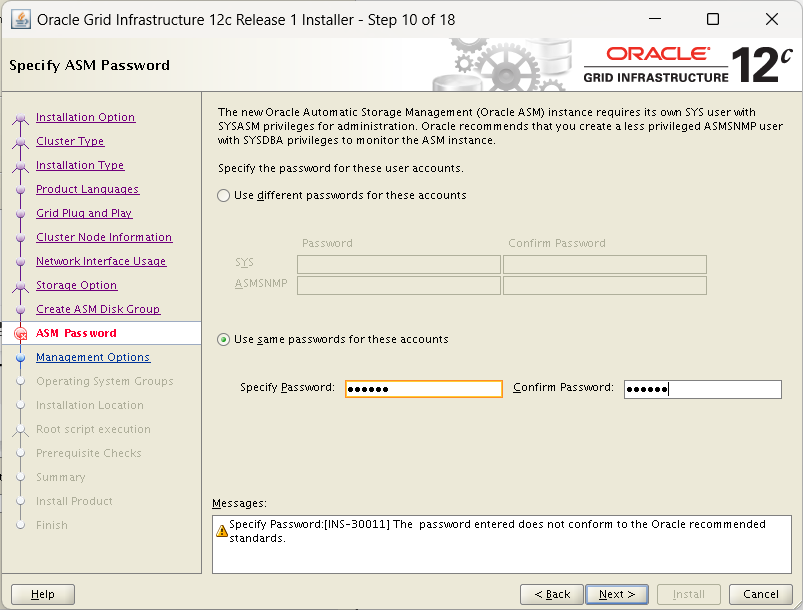Select Use different passwords for these accounts

click(223, 196)
